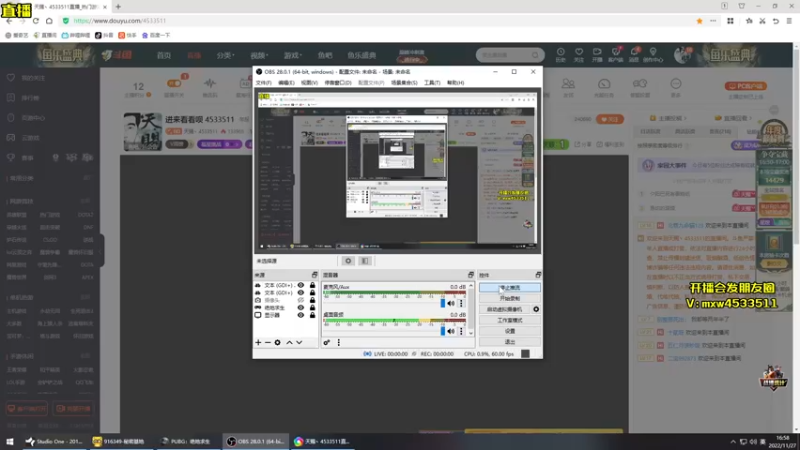Unlock the 绝地求生 source lock

coord(312,308)
